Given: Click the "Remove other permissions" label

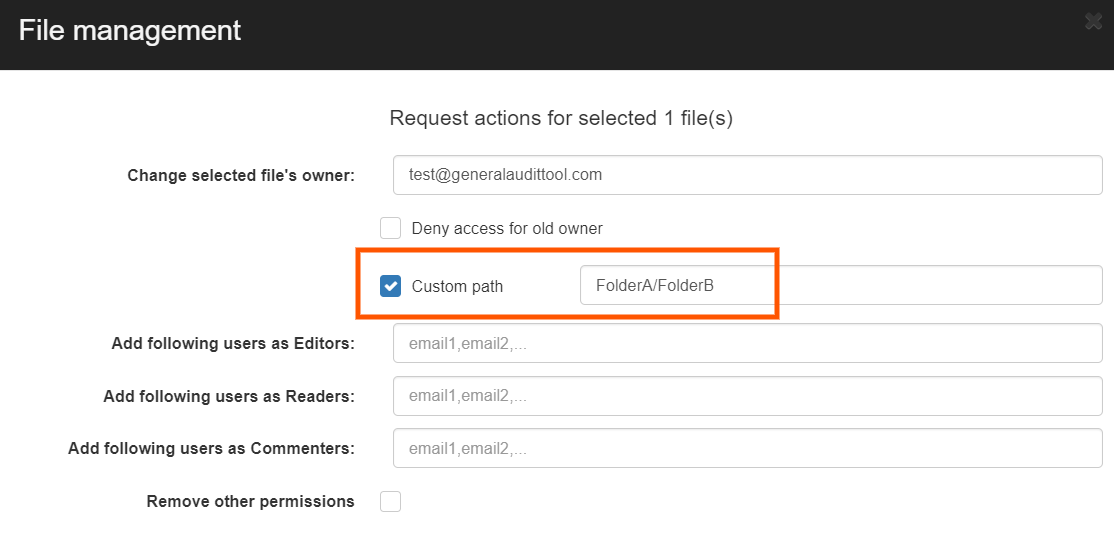Looking at the screenshot, I should [x=250, y=501].
